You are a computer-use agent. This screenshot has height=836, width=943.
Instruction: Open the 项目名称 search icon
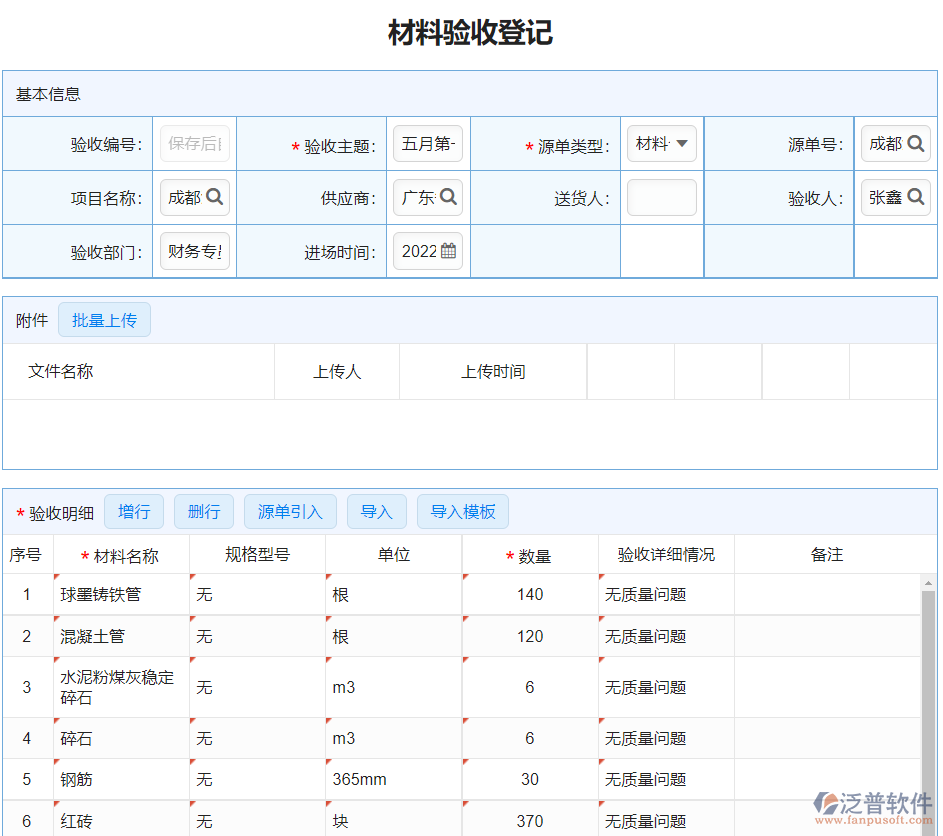[x=217, y=197]
